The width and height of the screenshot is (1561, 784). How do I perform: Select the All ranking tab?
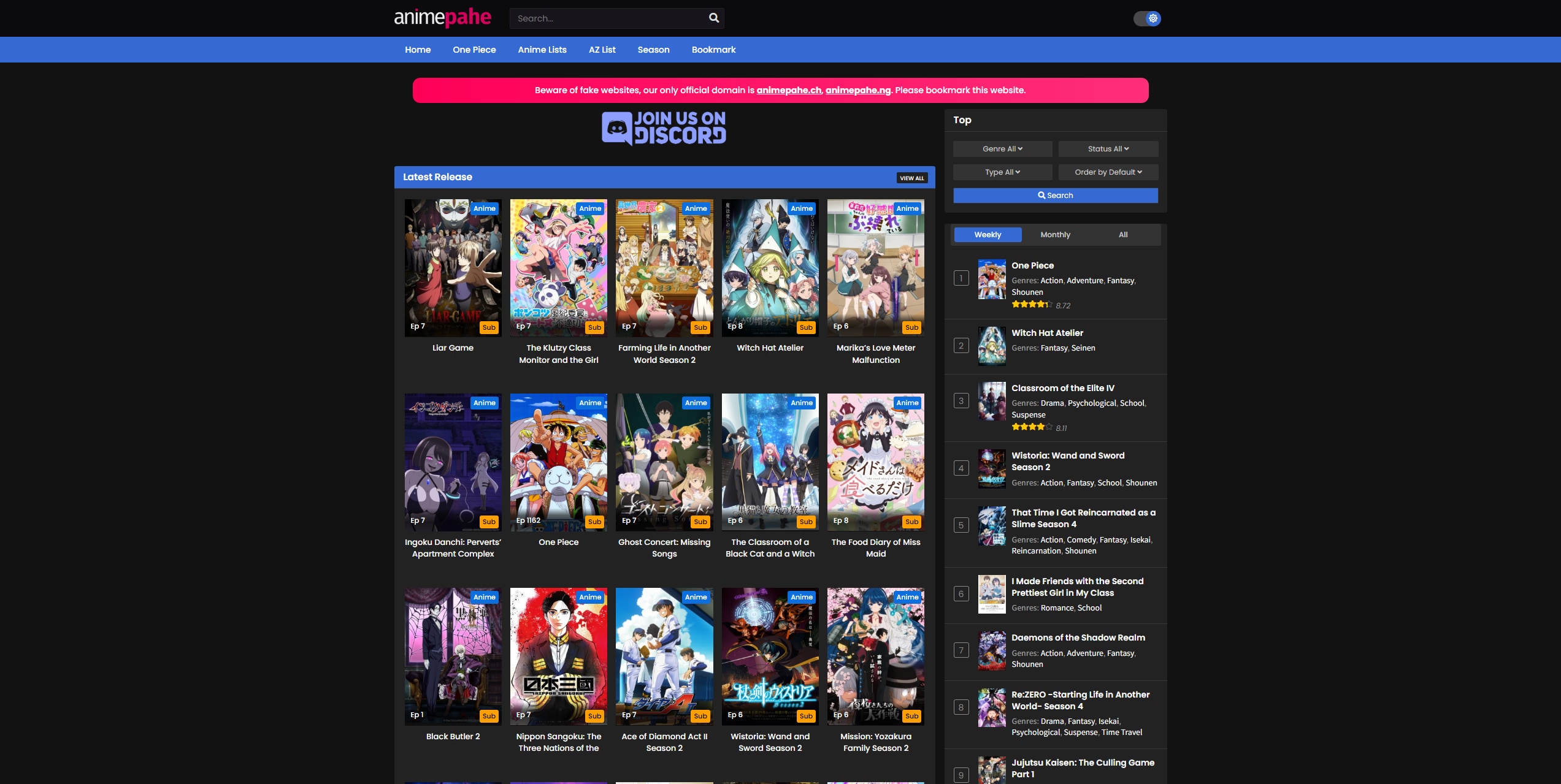(x=1123, y=235)
